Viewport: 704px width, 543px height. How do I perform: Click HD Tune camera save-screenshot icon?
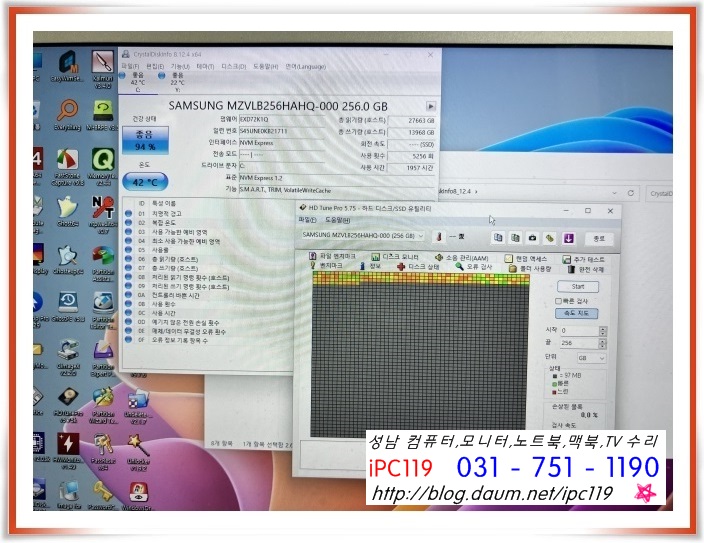(x=532, y=238)
